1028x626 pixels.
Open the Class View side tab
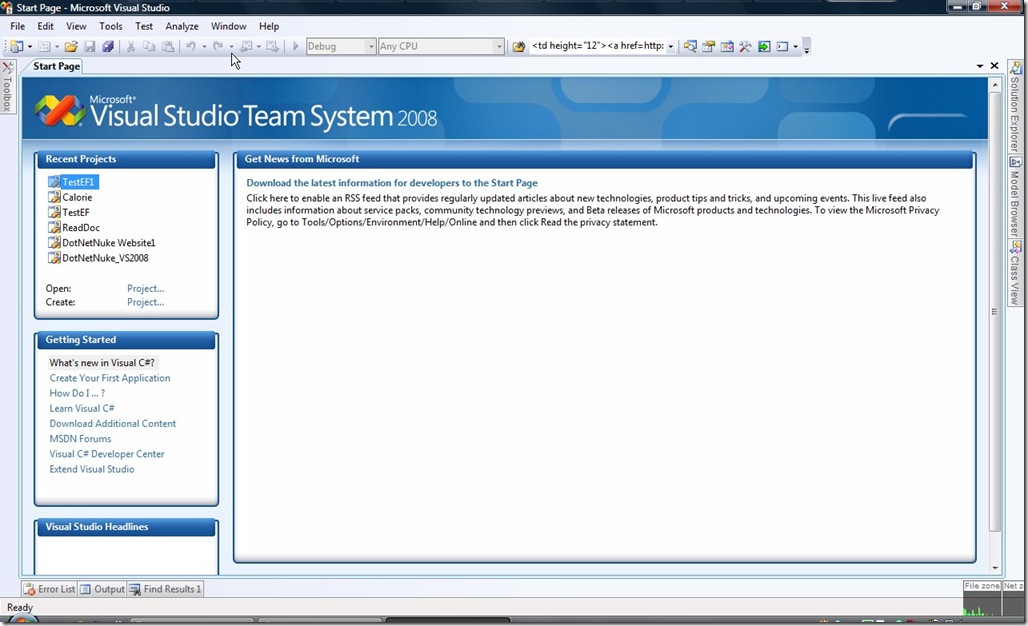(1015, 273)
